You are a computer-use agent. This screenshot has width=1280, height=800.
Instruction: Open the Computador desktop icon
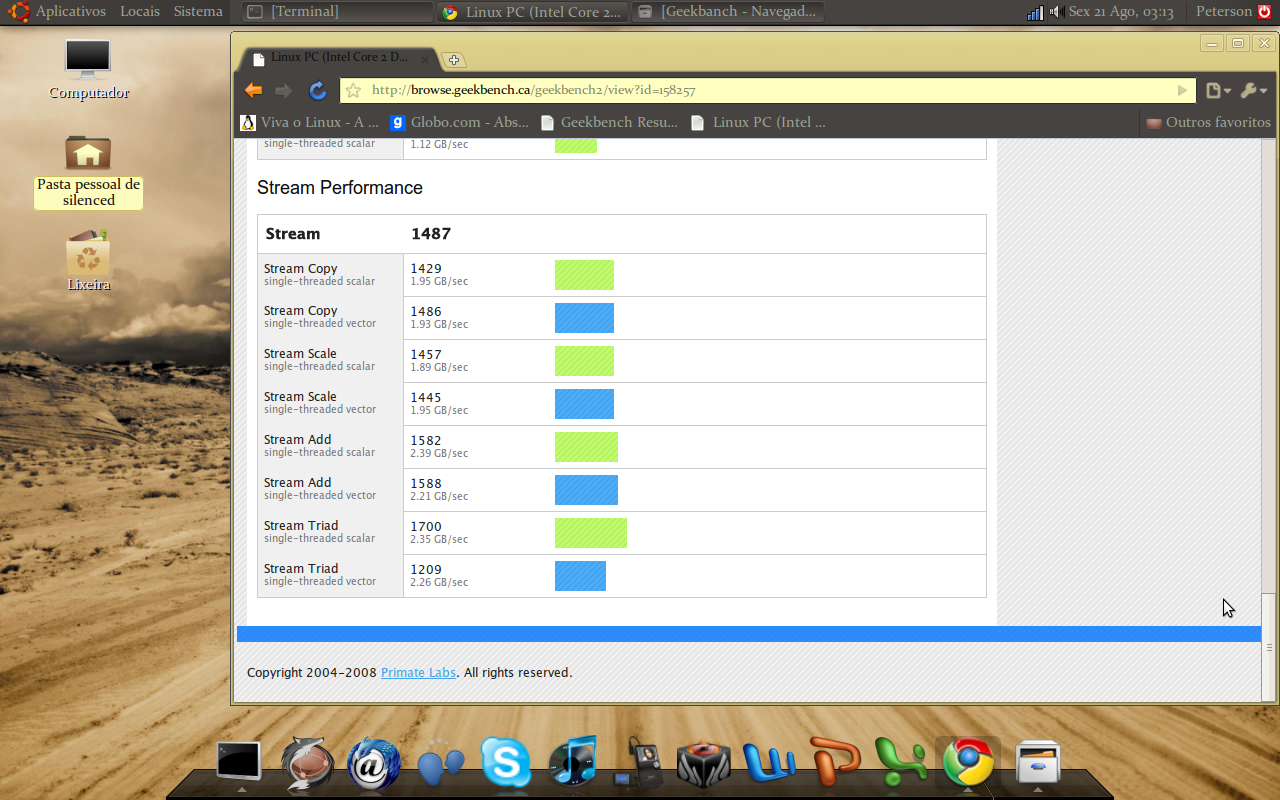(x=89, y=70)
